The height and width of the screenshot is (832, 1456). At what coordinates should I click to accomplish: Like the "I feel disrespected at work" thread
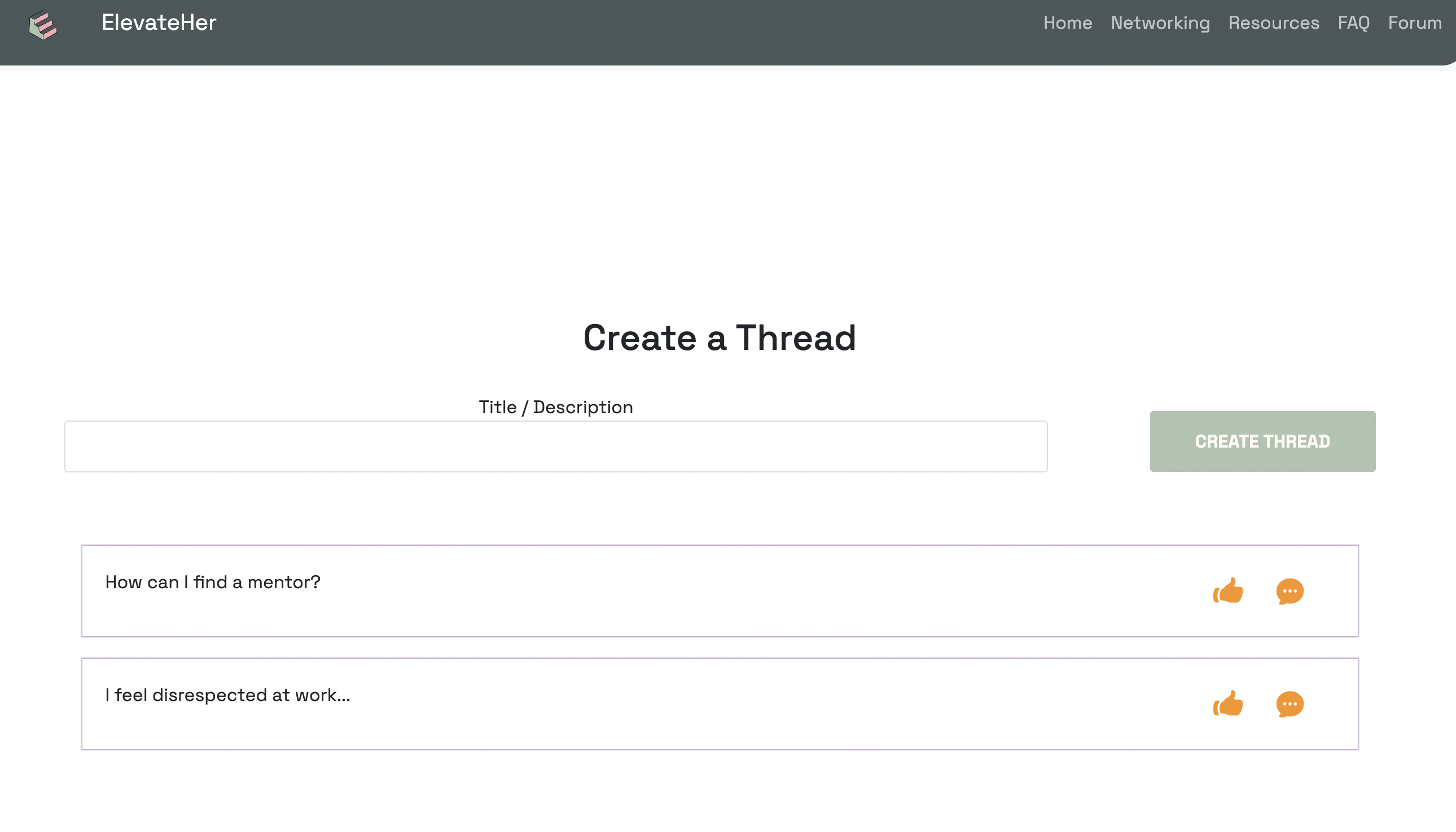point(1227,703)
